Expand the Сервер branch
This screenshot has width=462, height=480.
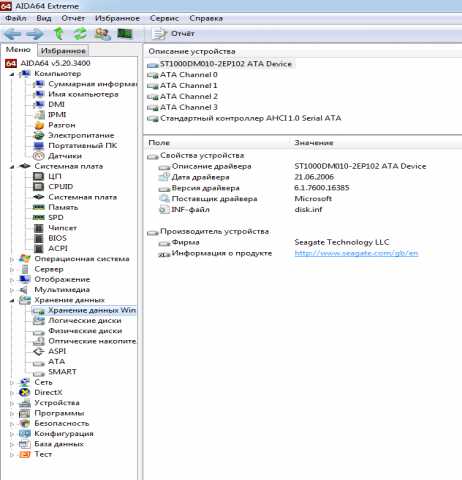click(x=12, y=269)
